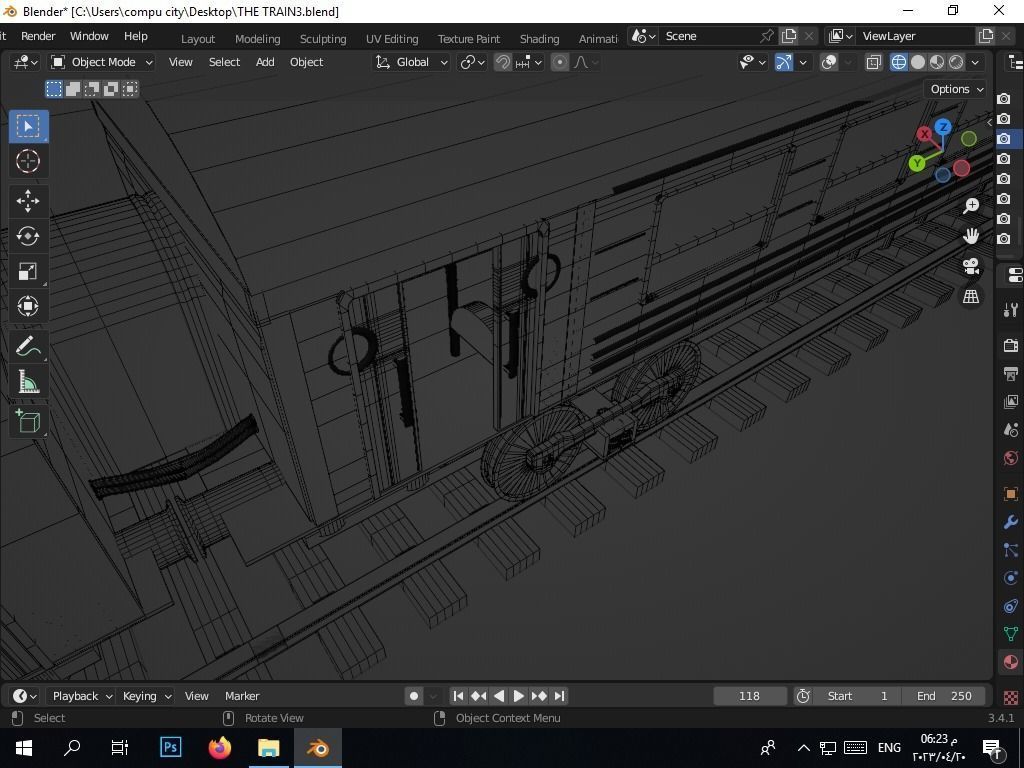Screen dimensions: 1024x768
Task: Open the Window menu
Action: click(89, 36)
